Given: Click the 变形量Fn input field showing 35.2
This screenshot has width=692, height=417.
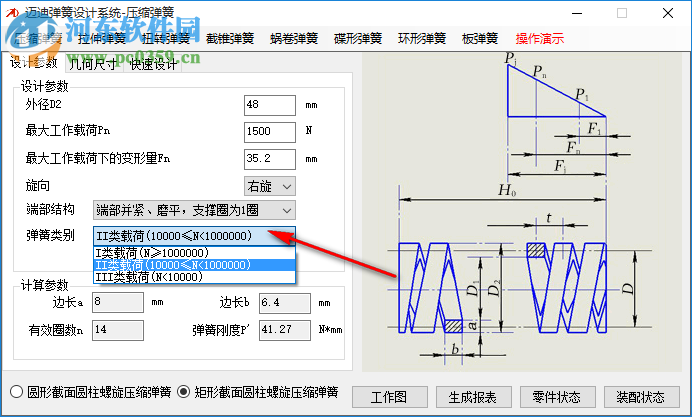Looking at the screenshot, I should (270, 159).
